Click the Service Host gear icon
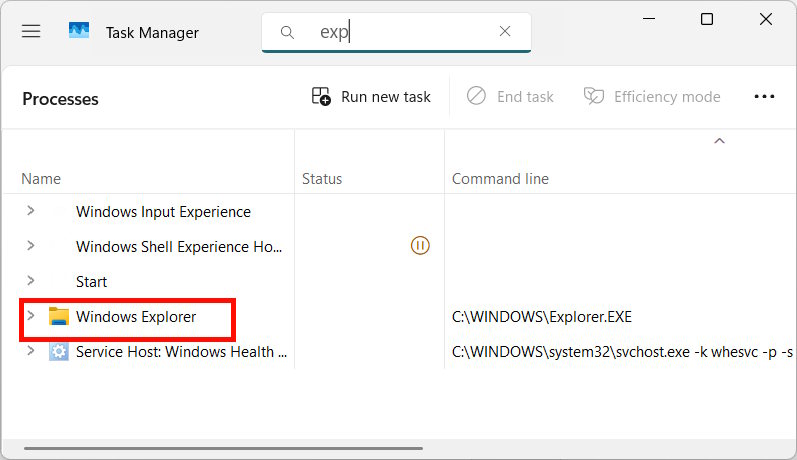797x460 pixels. tap(58, 351)
